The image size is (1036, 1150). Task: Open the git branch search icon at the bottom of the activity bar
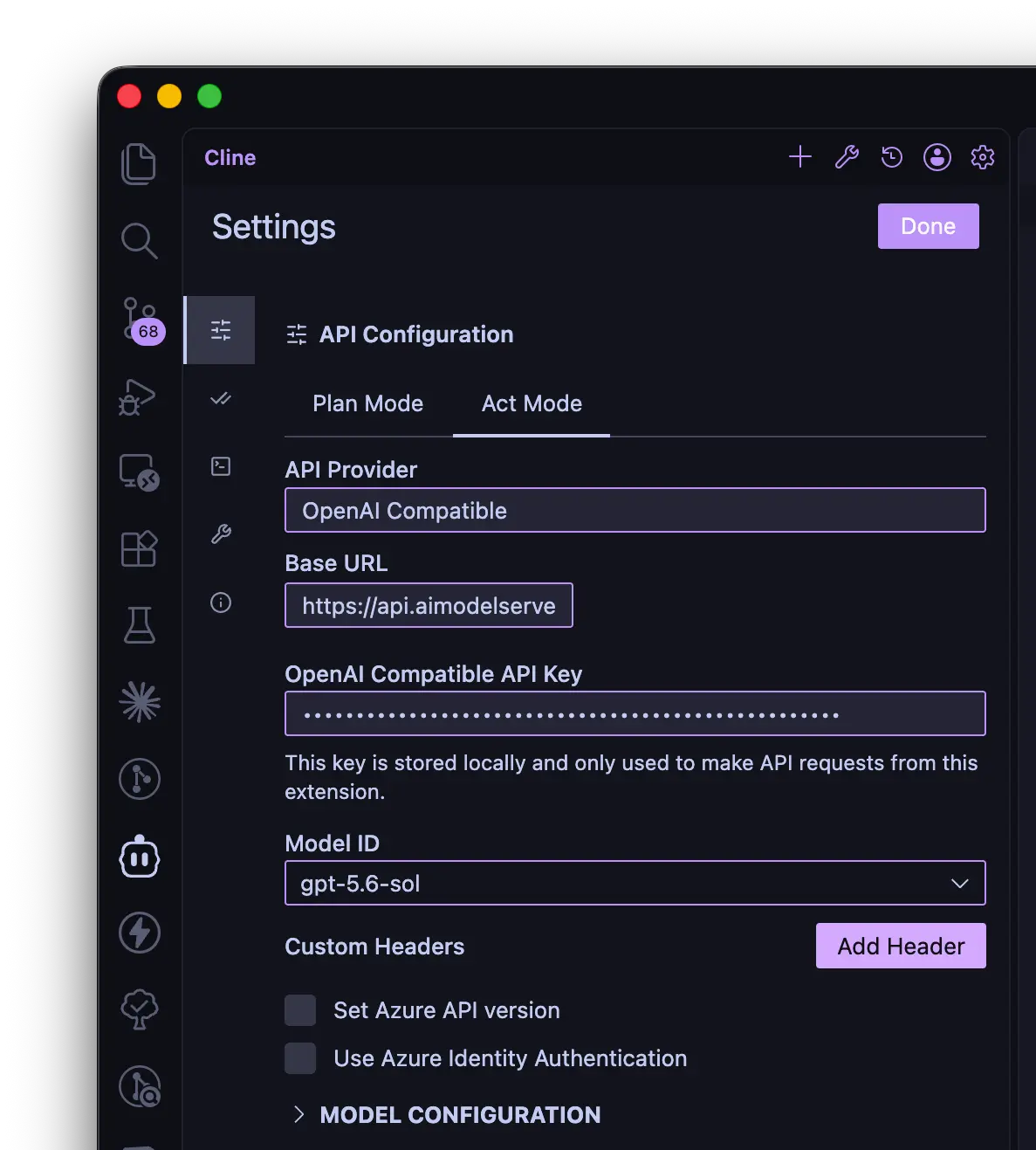coord(140,1086)
